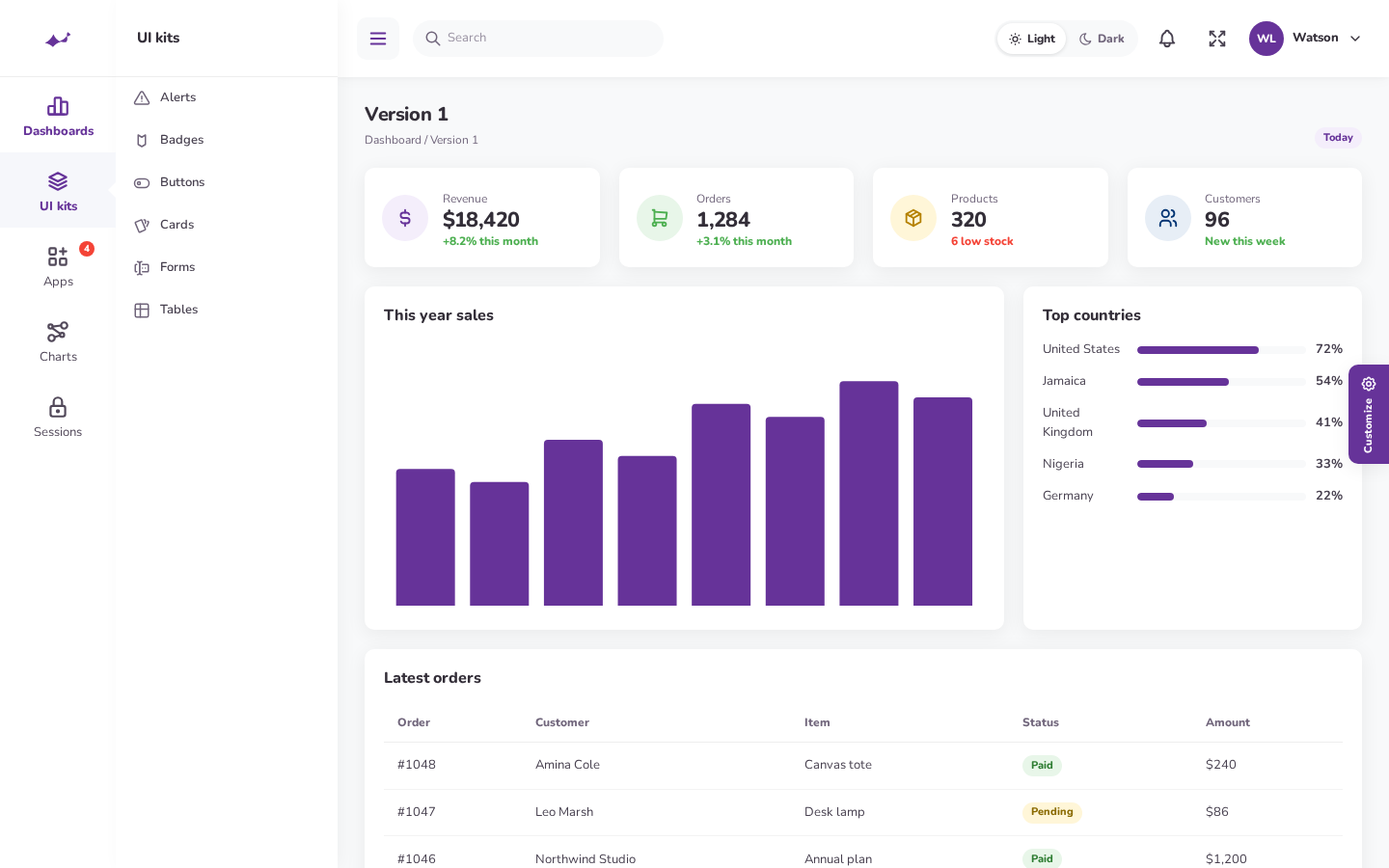Viewport: 1389px width, 868px height.
Task: Click the first bar in sales chart
Action: coord(425,537)
